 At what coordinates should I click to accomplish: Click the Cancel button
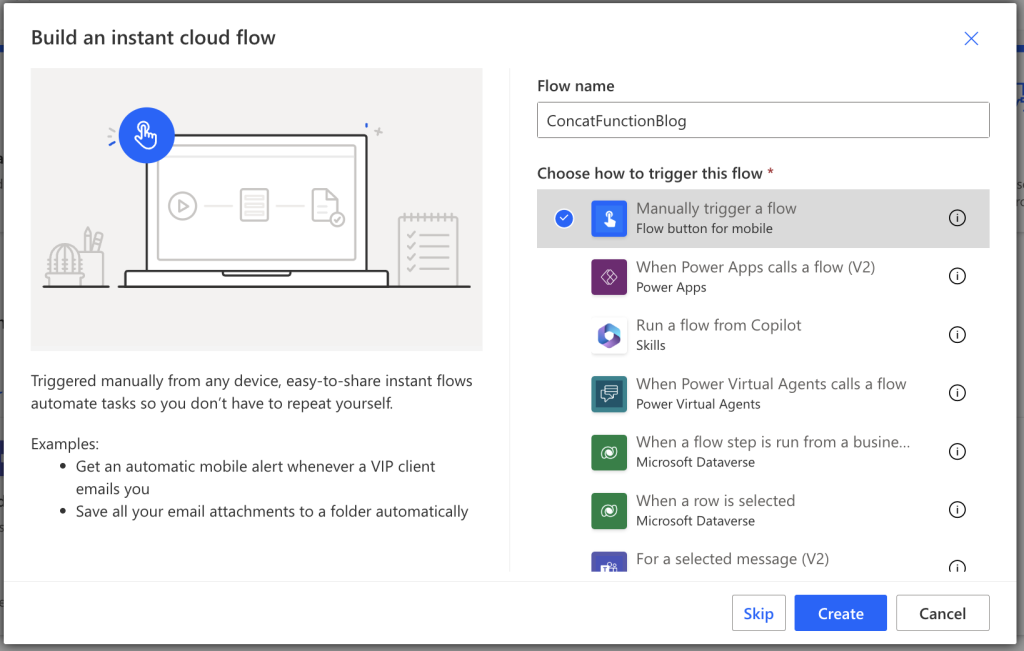point(942,613)
